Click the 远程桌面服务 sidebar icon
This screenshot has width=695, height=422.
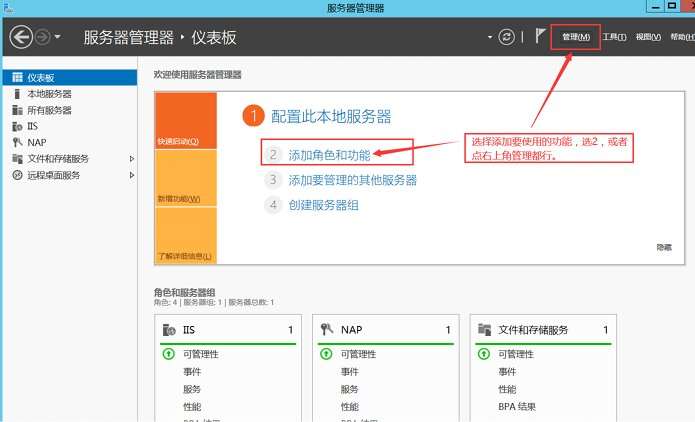click(x=17, y=175)
